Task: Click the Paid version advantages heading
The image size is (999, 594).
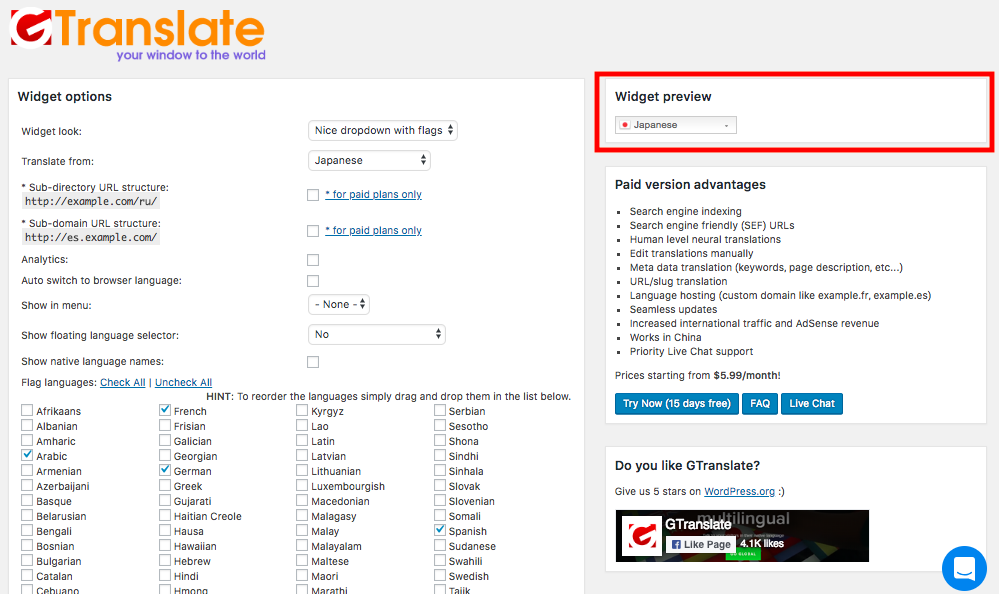Action: pos(690,184)
